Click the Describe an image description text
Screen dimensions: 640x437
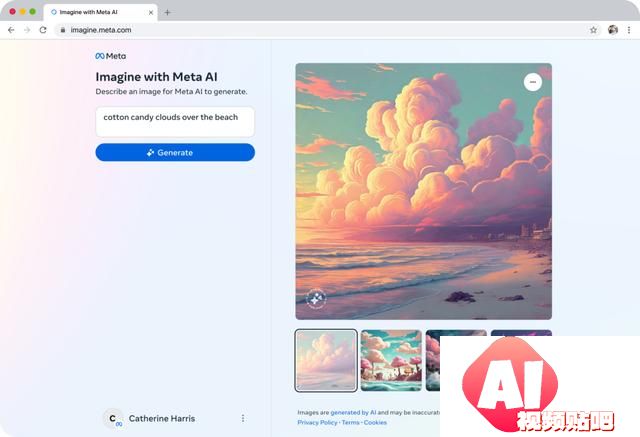[171, 91]
